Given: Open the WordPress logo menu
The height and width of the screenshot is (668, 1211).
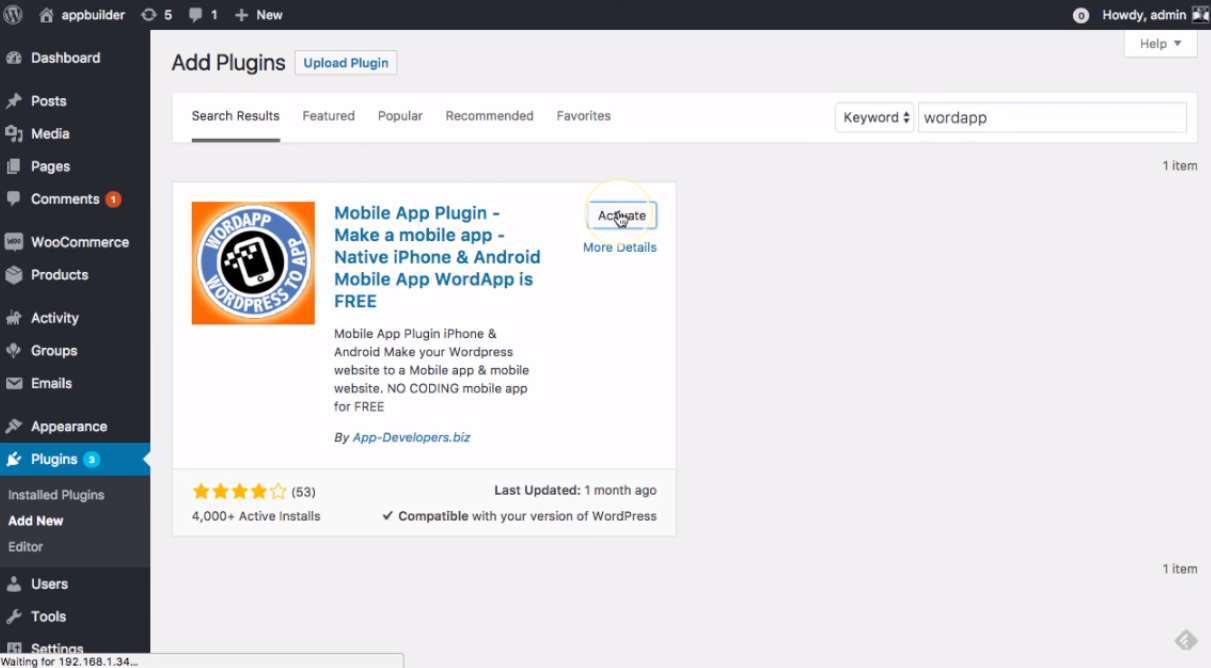Looking at the screenshot, I should pyautogui.click(x=14, y=15).
